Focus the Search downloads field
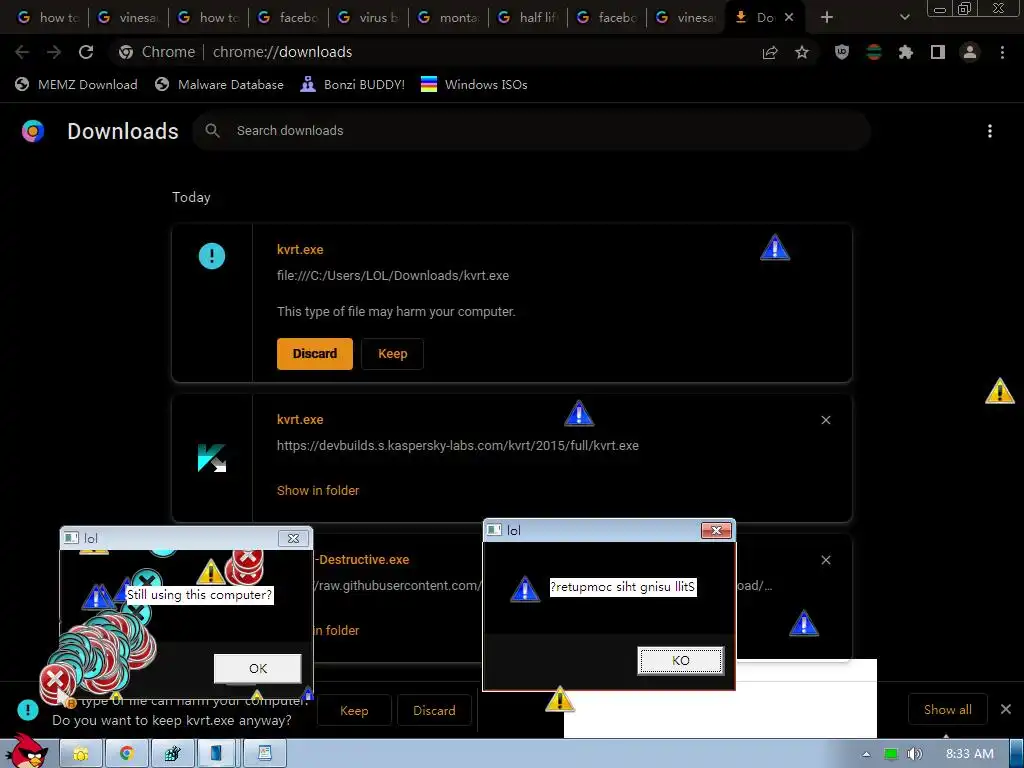This screenshot has height=768, width=1024. [532, 131]
